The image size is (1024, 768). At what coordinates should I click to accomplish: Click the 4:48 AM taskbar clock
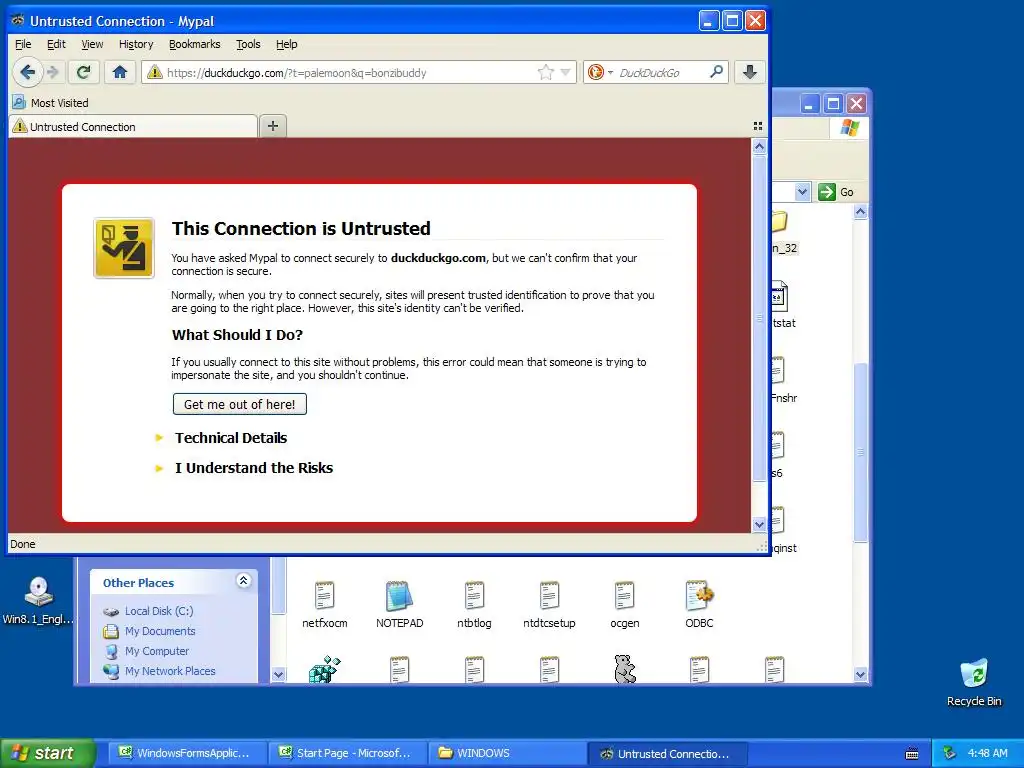[987, 753]
